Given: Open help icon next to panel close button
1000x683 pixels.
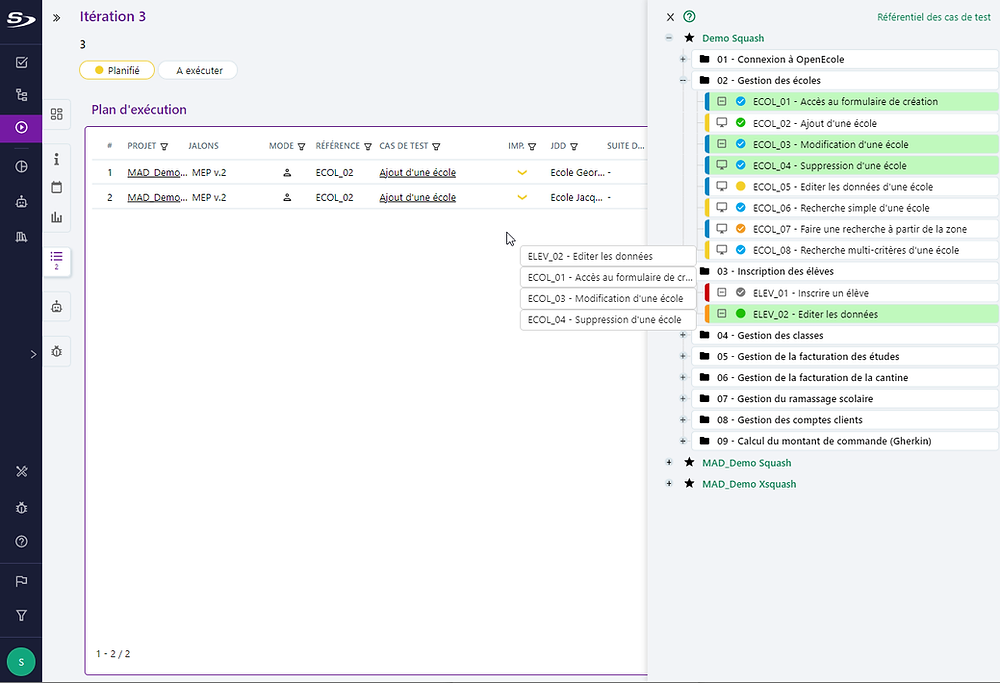Looking at the screenshot, I should tap(689, 17).
